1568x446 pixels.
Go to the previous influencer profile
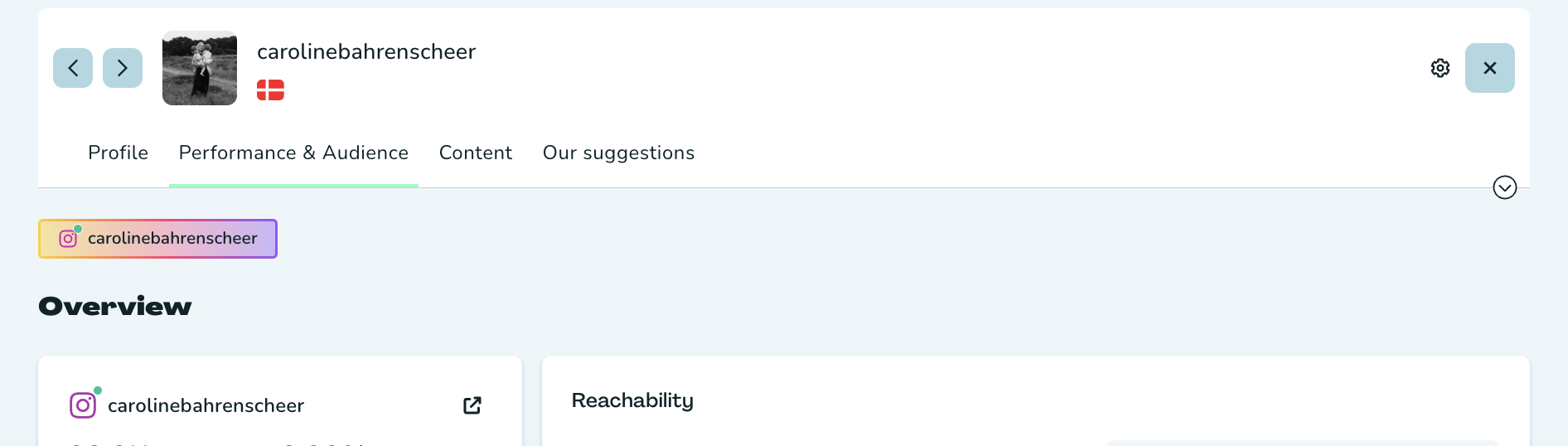click(x=73, y=68)
